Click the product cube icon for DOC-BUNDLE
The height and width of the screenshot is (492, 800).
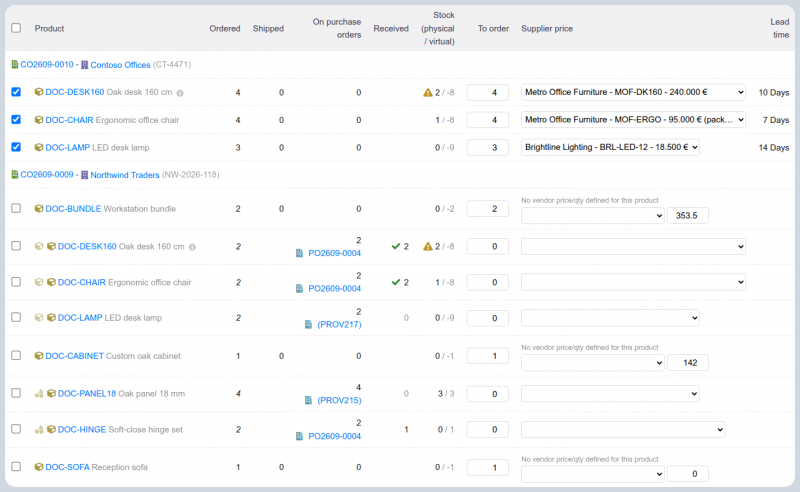point(39,209)
